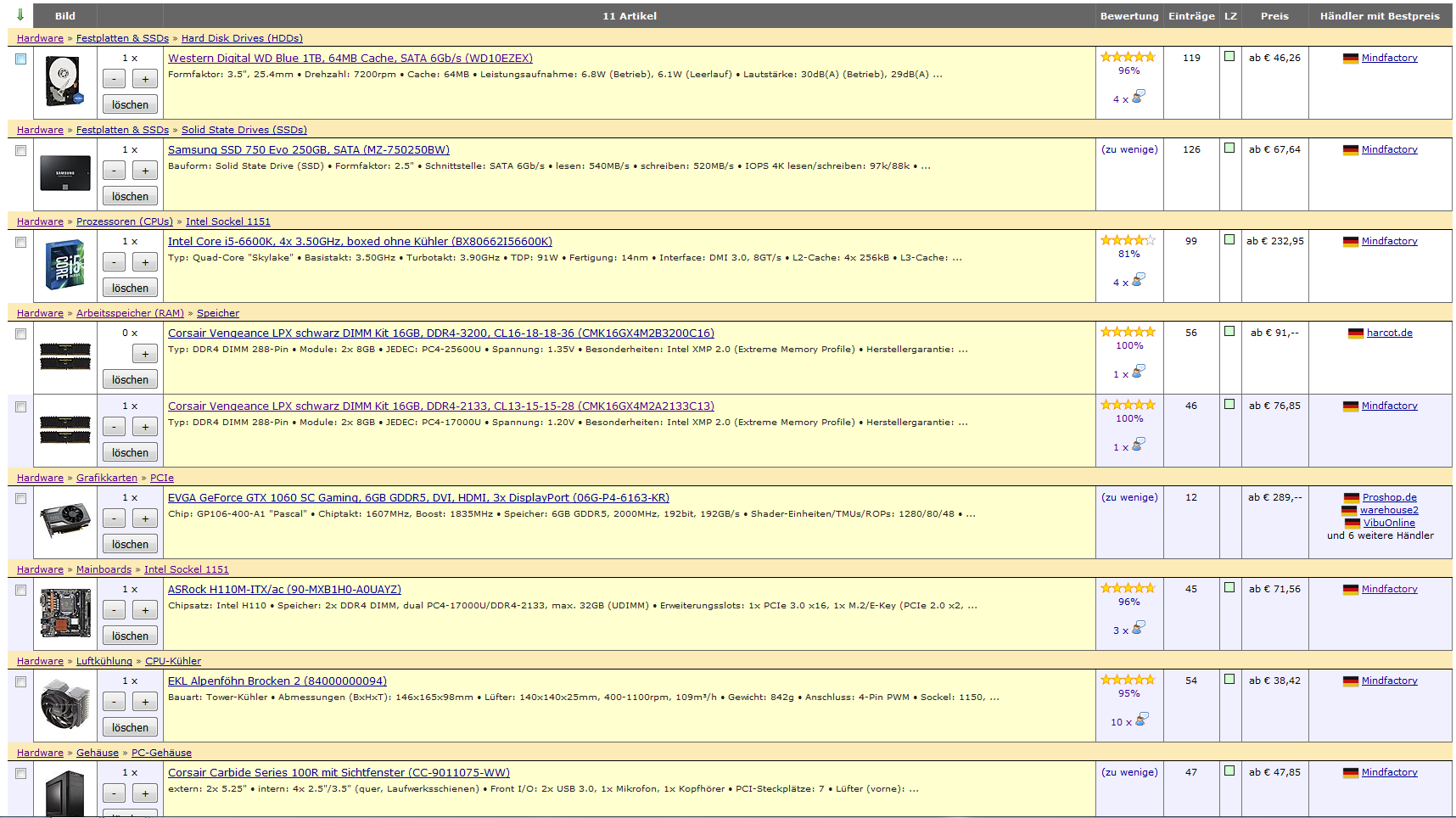Open user reviews icon in WD Blue row

(1139, 97)
